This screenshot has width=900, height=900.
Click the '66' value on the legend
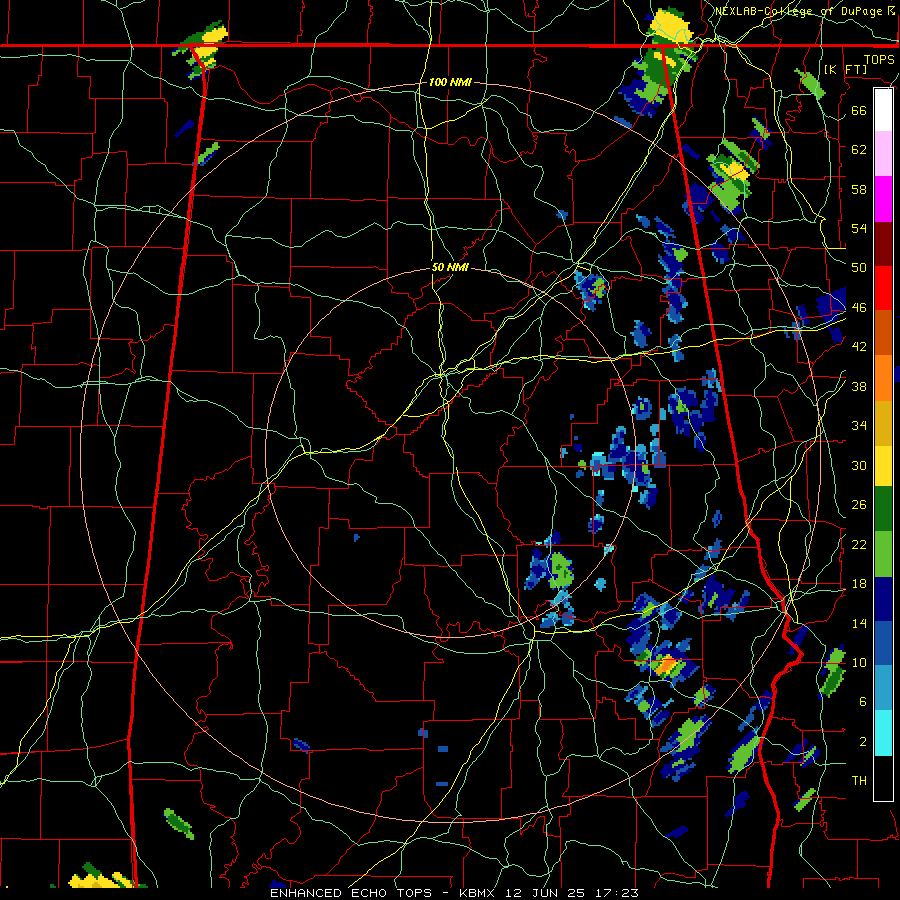(859, 110)
